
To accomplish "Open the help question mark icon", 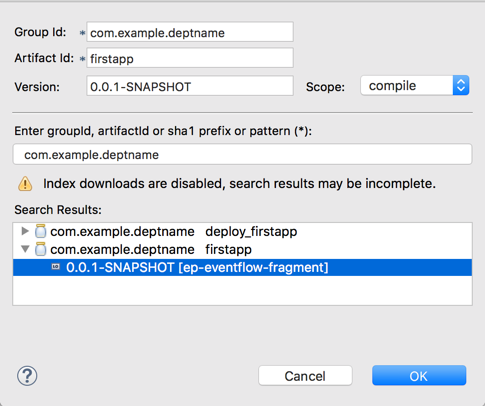I will [27, 376].
